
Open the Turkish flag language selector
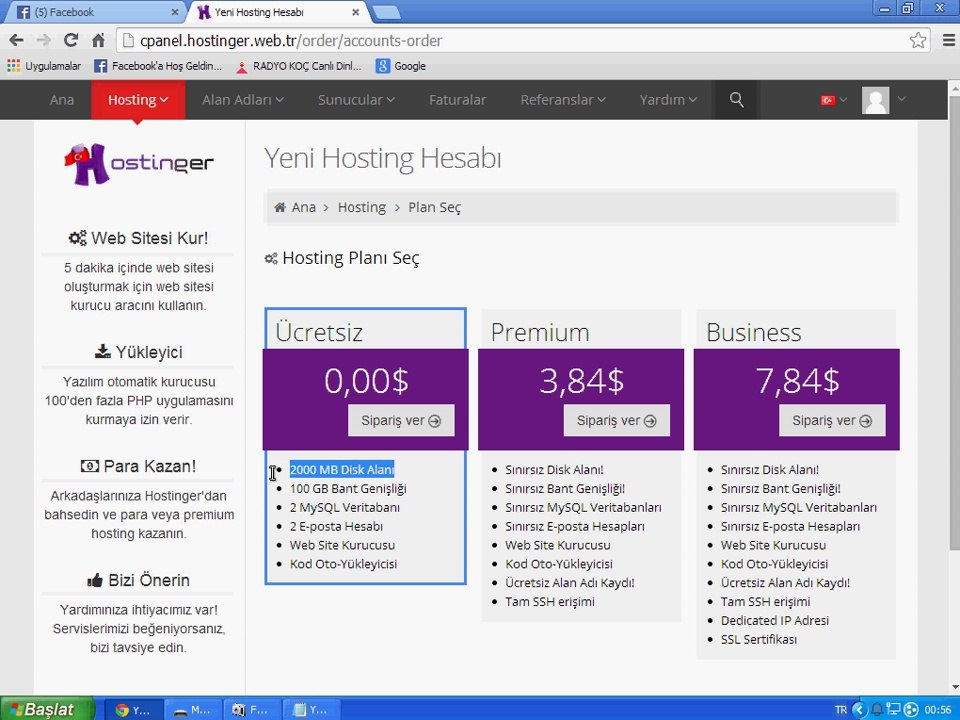[x=834, y=100]
